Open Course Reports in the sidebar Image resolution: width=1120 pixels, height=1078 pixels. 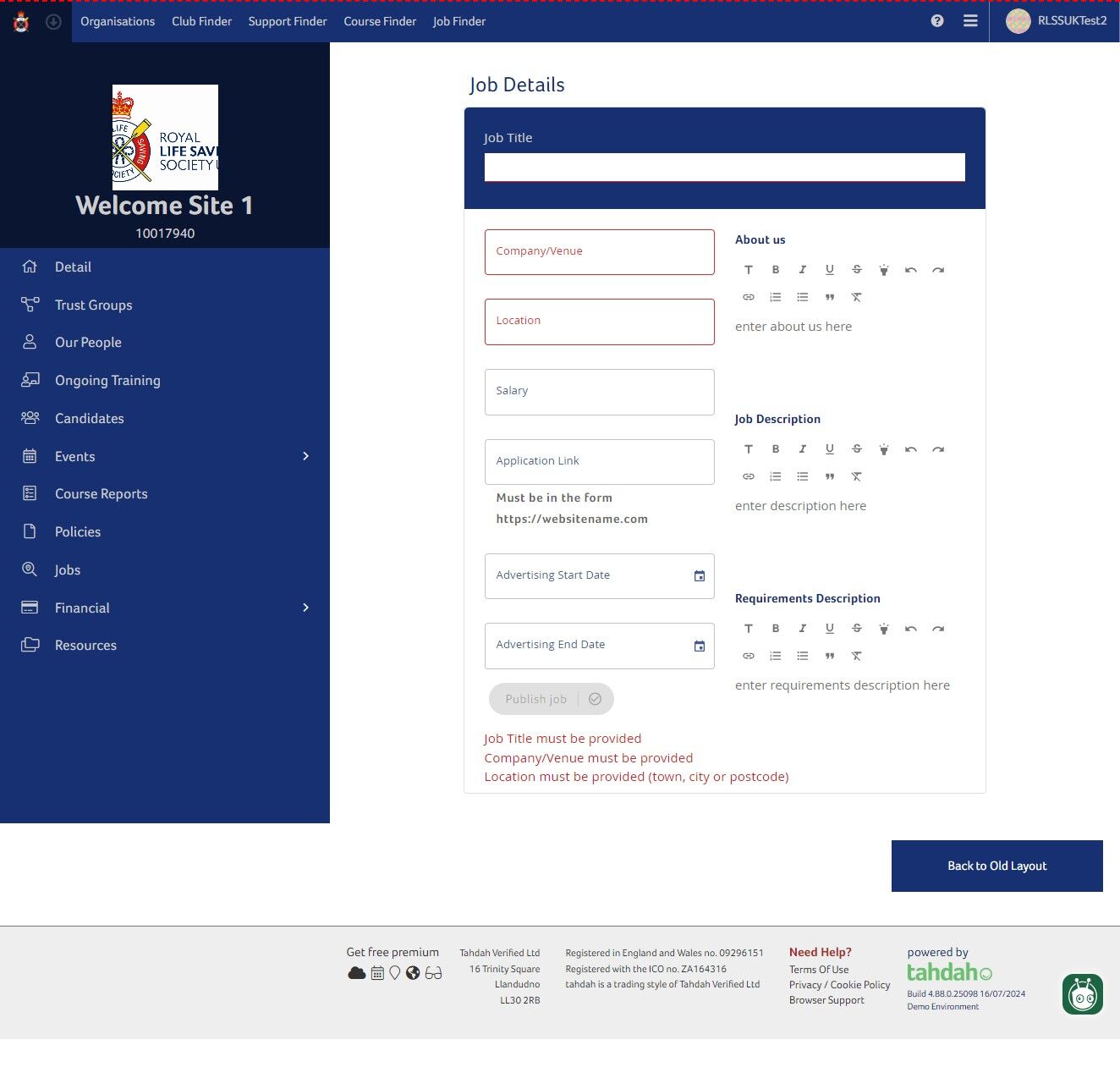click(x=101, y=493)
